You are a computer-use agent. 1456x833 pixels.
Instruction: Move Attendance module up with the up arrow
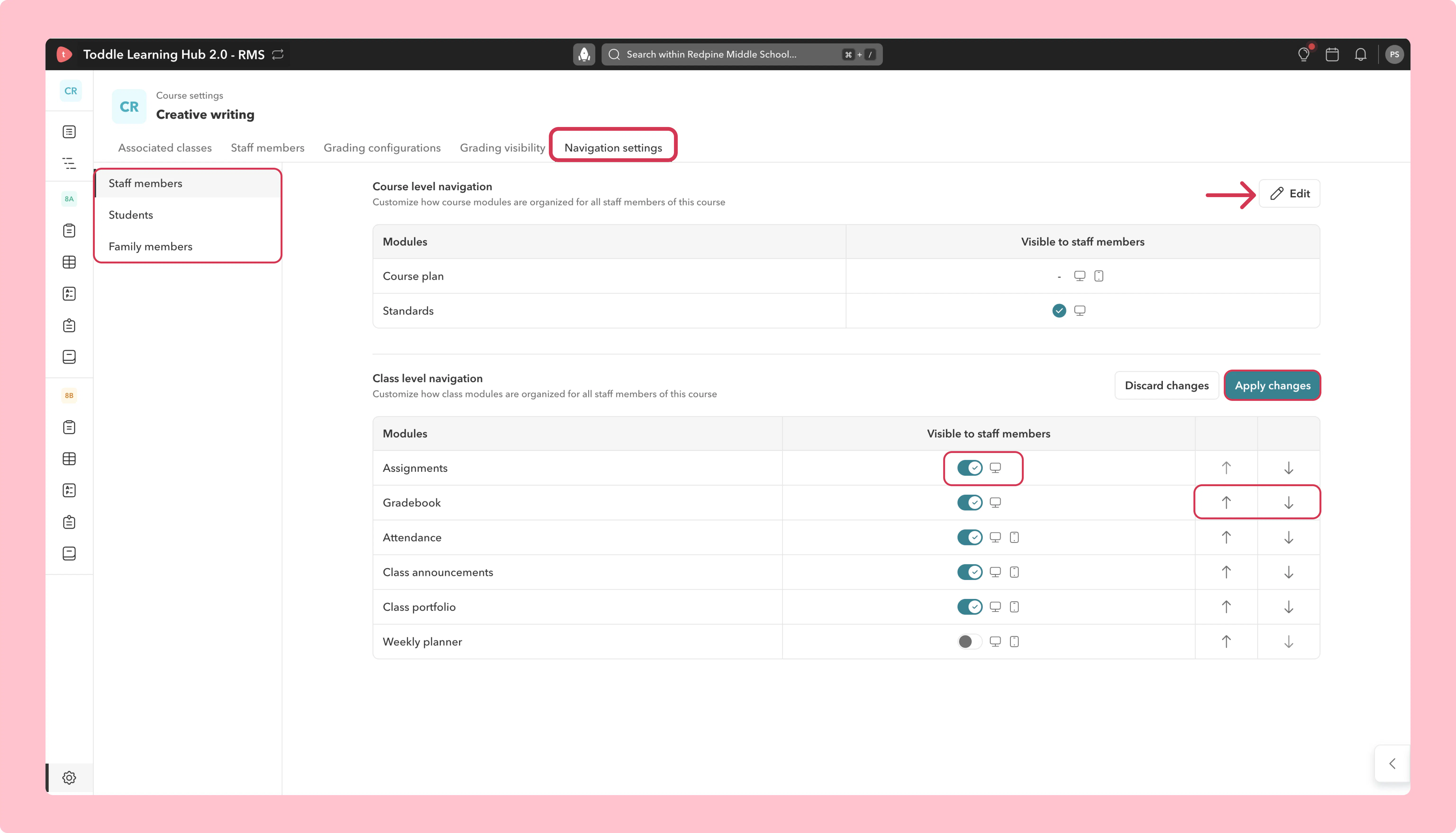(1226, 538)
